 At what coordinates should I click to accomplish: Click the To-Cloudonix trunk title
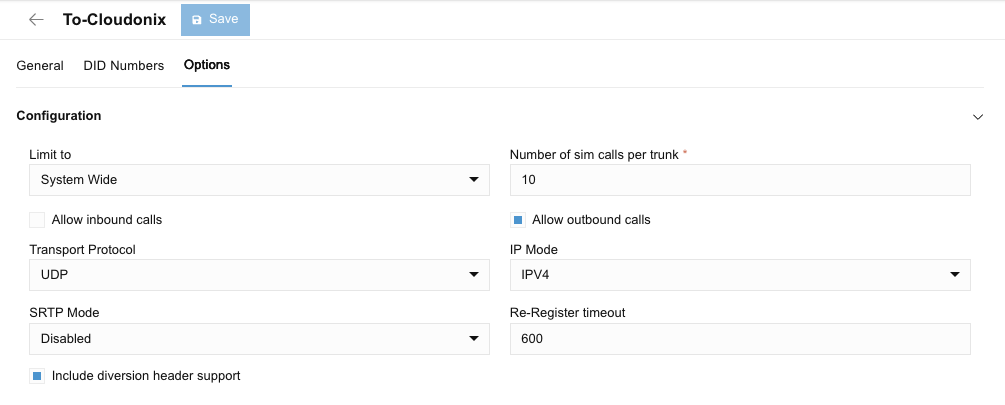pos(114,20)
